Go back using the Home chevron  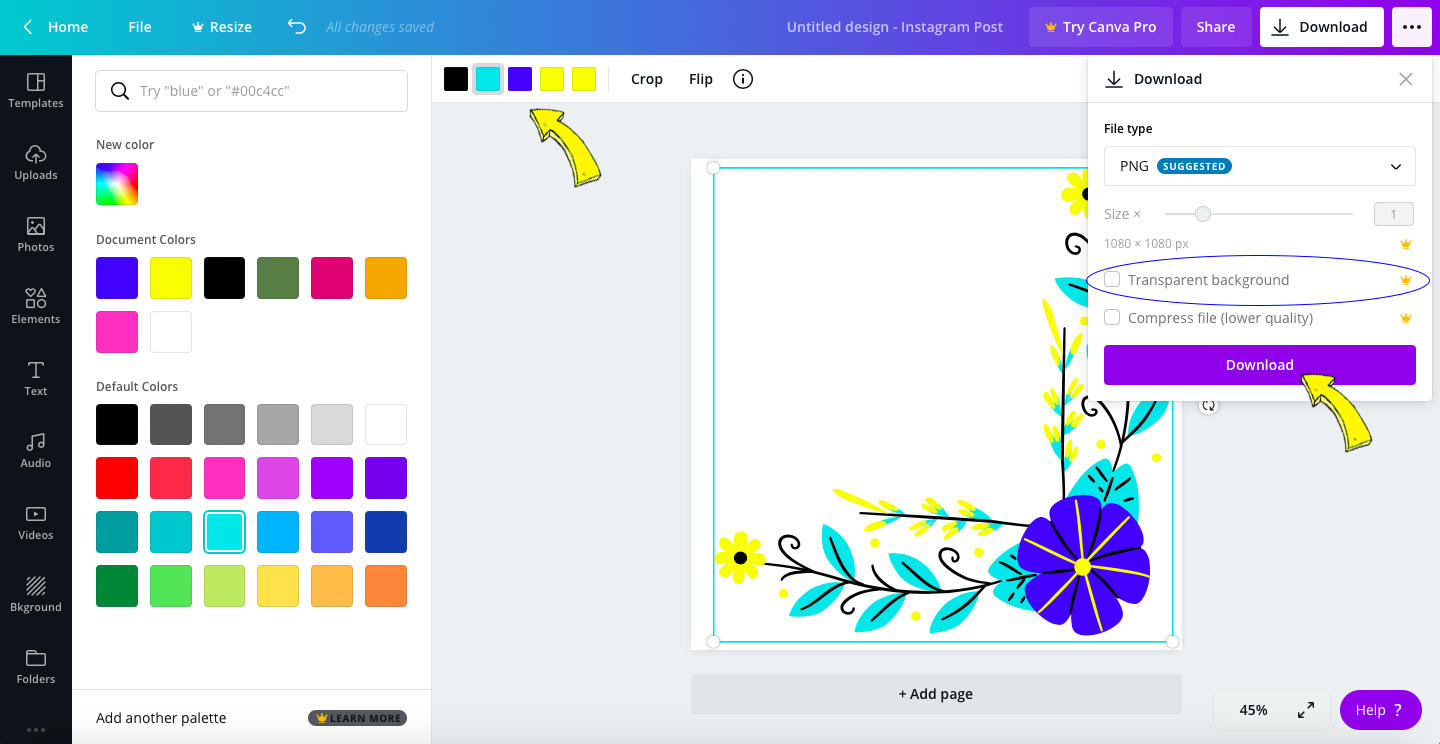pos(28,27)
